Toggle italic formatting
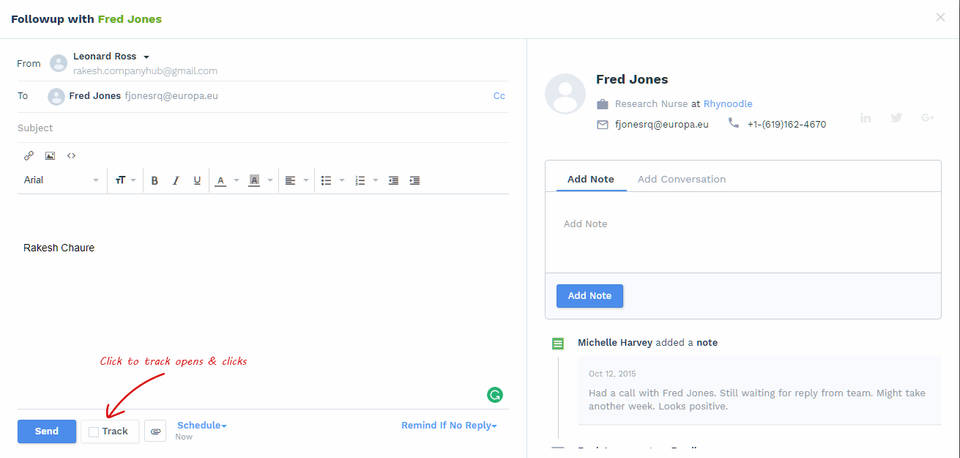The height and width of the screenshot is (458, 960). click(176, 181)
